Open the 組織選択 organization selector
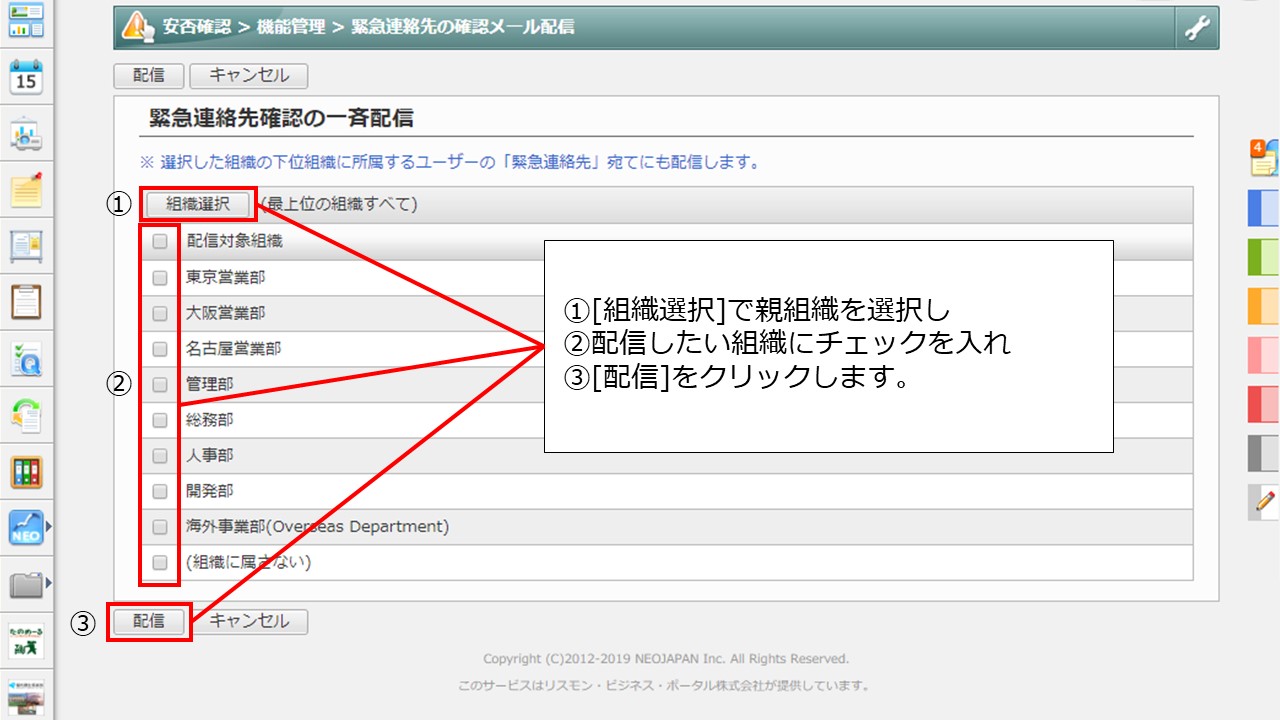 (198, 204)
